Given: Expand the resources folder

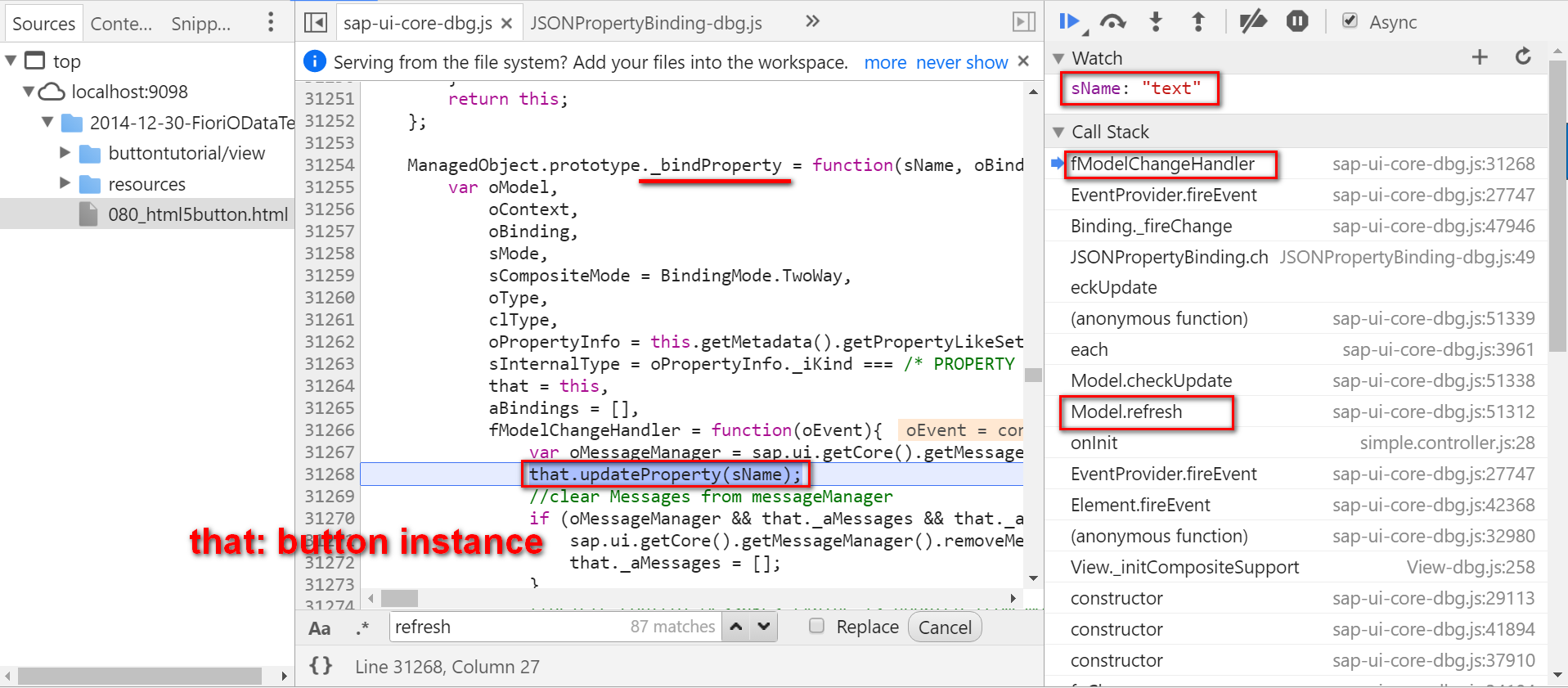Looking at the screenshot, I should [x=65, y=183].
